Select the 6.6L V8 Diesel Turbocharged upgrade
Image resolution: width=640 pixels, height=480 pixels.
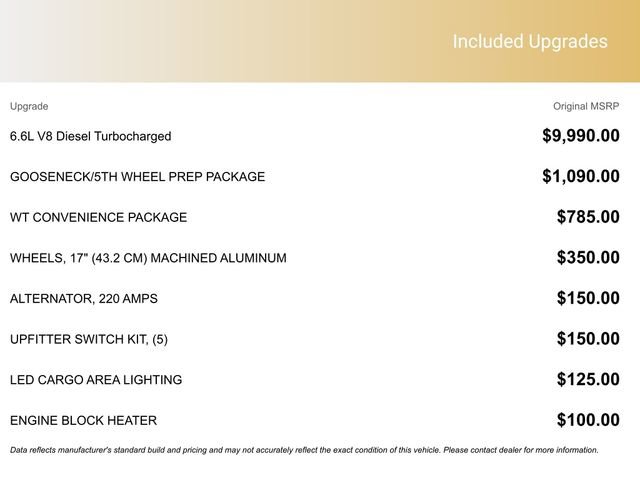coord(90,136)
